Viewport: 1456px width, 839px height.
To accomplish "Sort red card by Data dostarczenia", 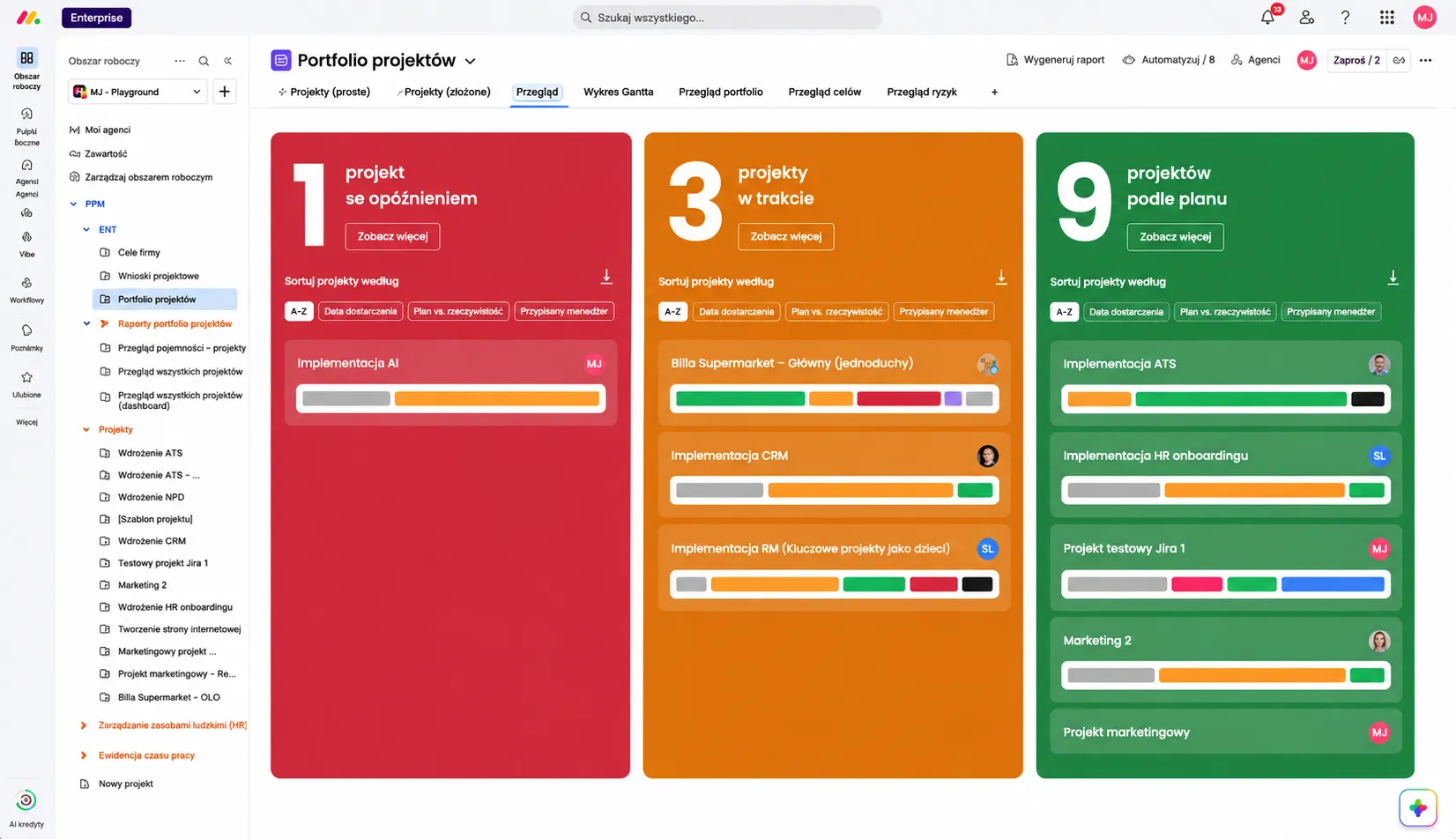I will (360, 311).
